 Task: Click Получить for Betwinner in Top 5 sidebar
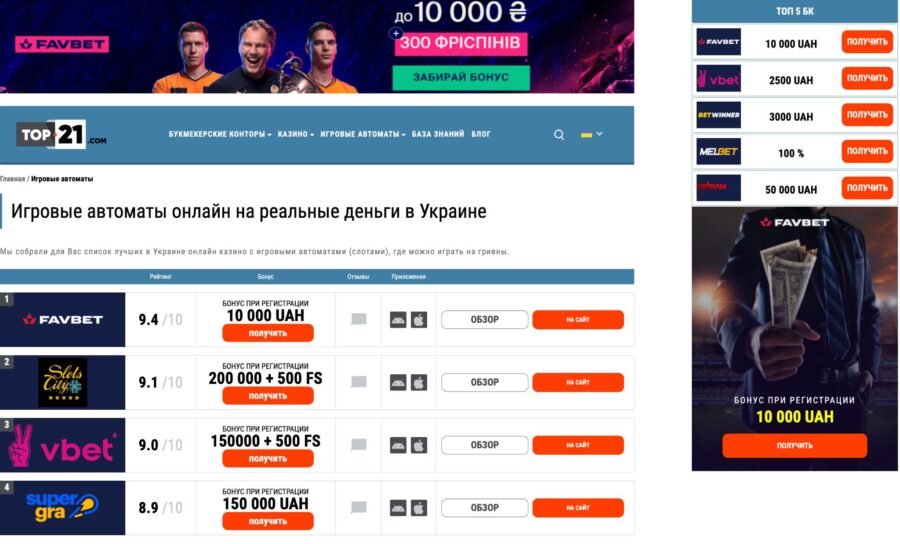click(x=867, y=115)
